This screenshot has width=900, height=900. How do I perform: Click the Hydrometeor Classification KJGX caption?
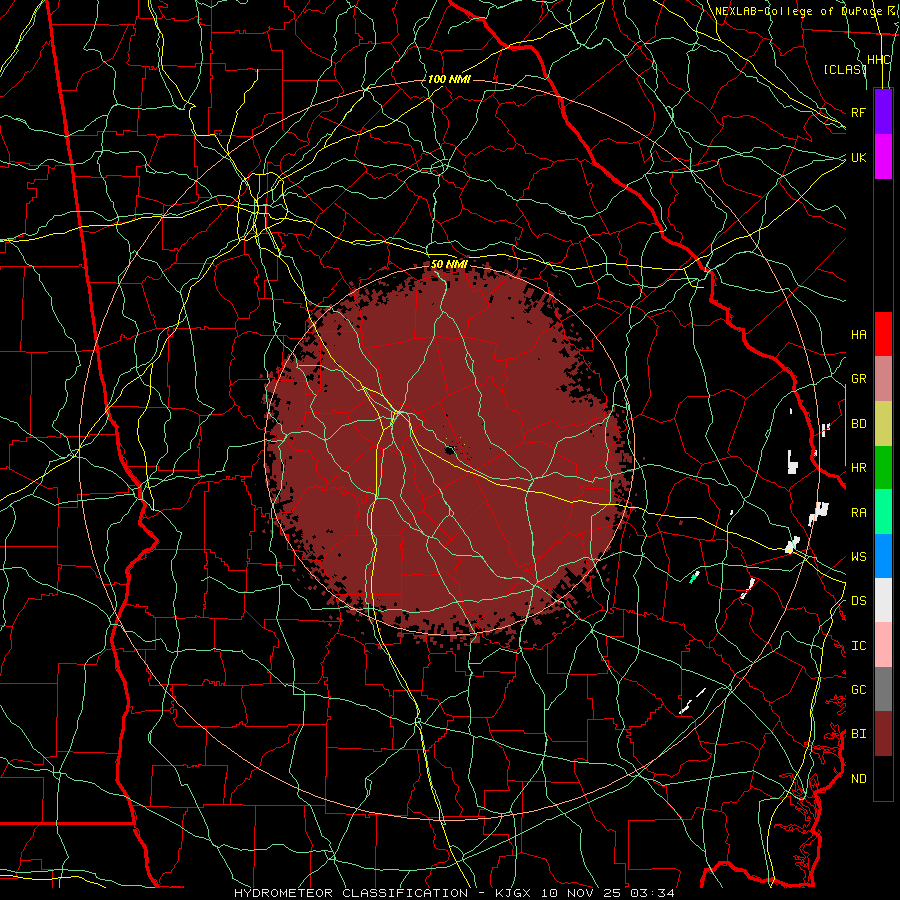[x=454, y=893]
